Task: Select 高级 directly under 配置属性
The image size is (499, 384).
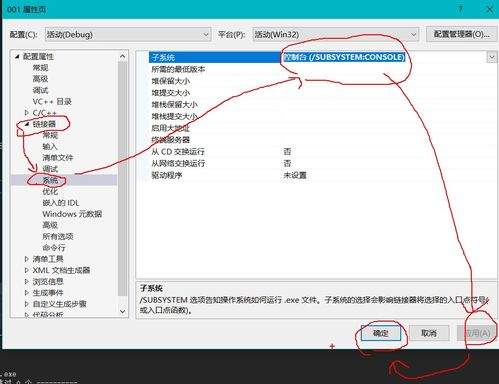Action: click(x=40, y=79)
